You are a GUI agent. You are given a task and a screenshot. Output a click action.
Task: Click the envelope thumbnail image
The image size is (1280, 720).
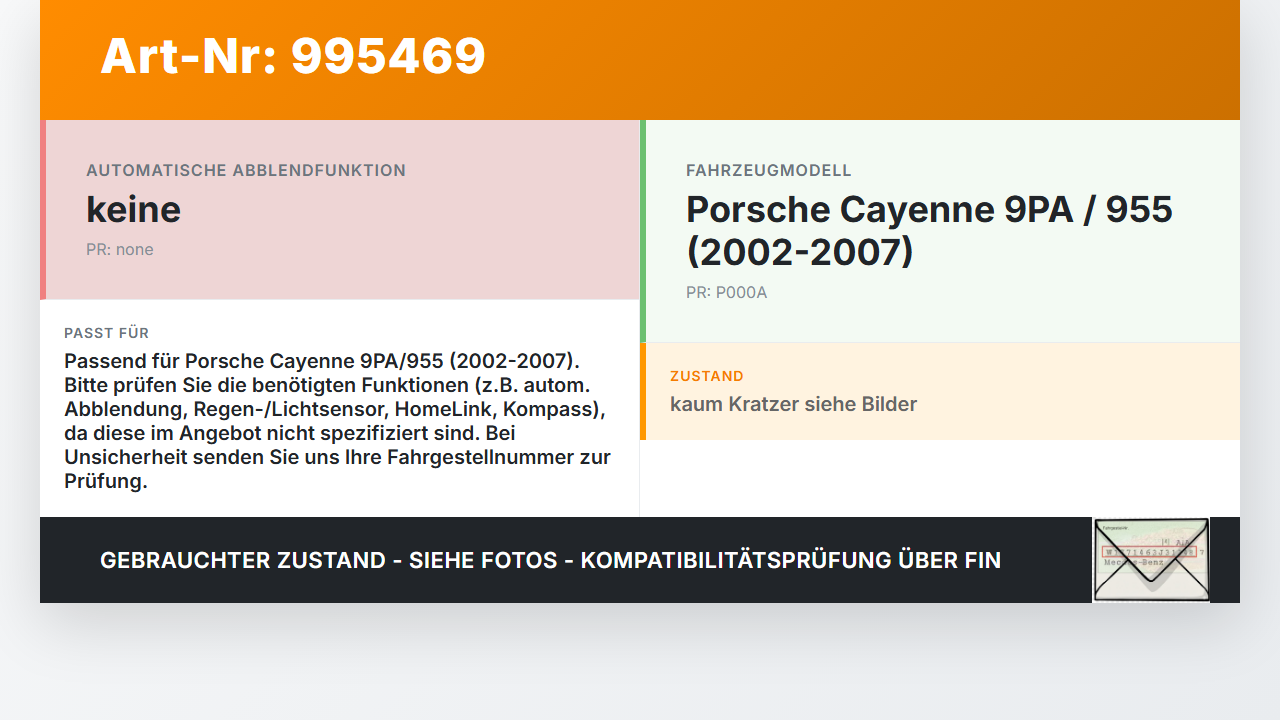(1151, 560)
